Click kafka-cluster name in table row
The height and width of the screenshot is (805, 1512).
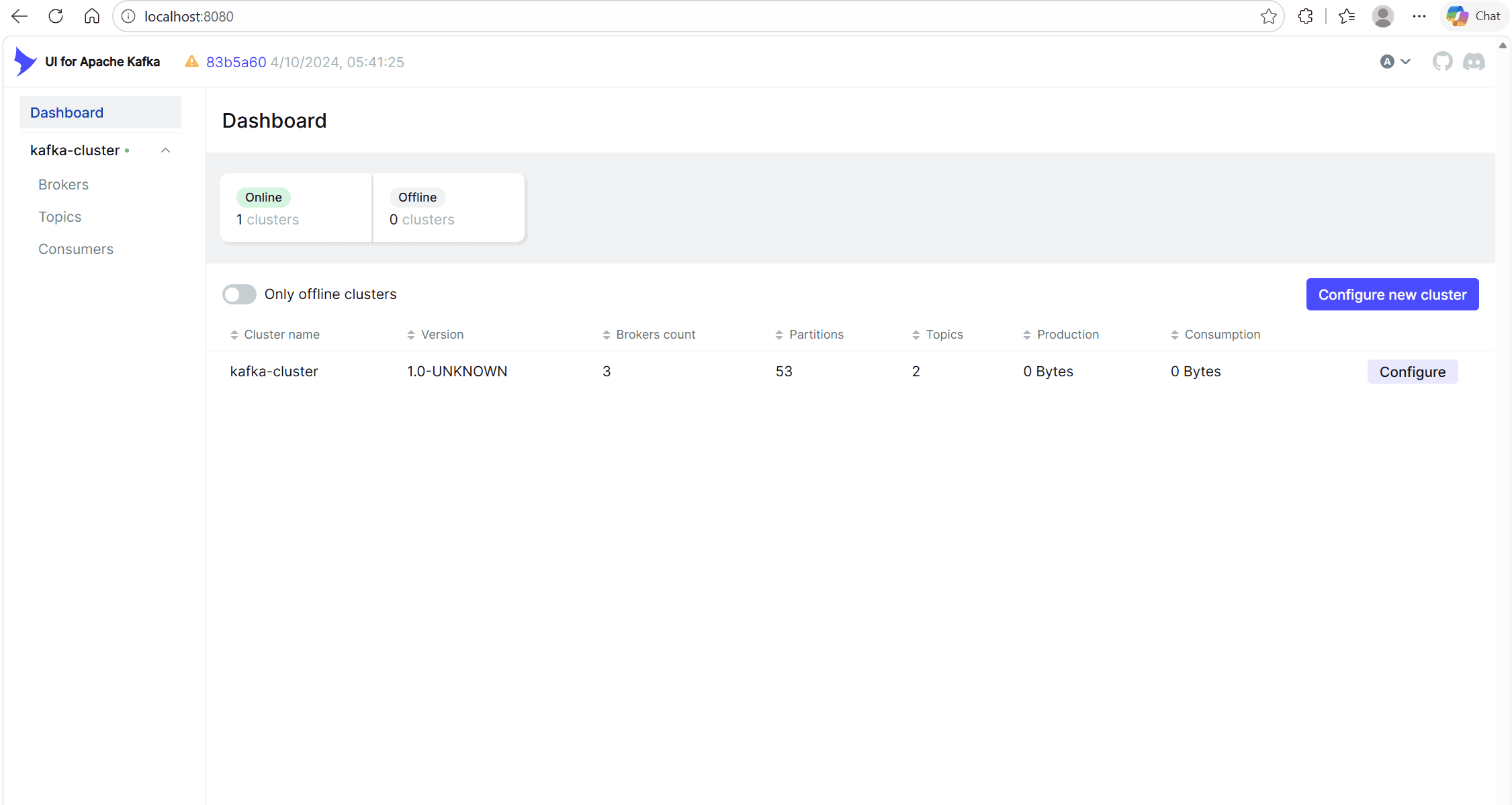pyautogui.click(x=274, y=372)
